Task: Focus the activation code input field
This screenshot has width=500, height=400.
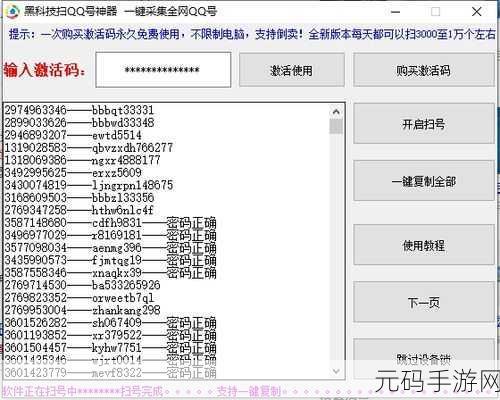Action: pos(163,70)
